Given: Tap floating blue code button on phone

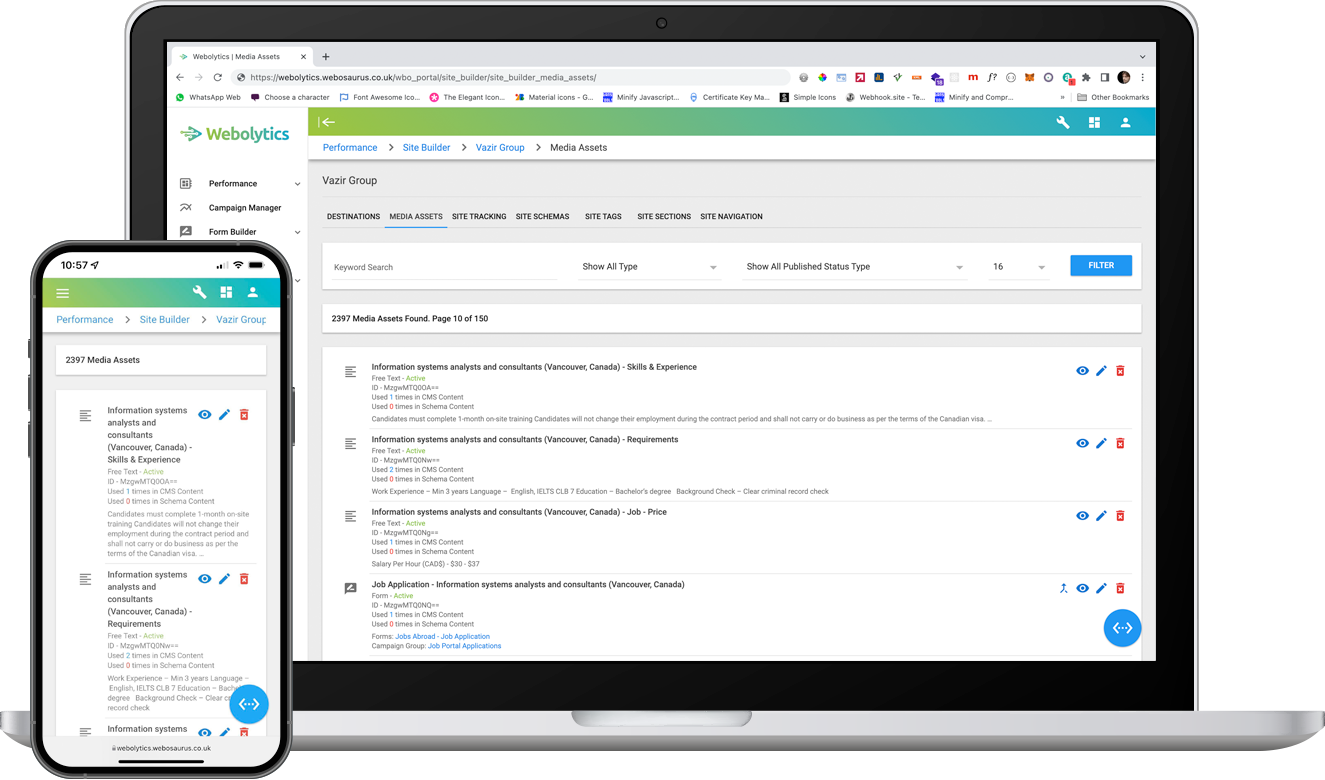Looking at the screenshot, I should click(249, 704).
